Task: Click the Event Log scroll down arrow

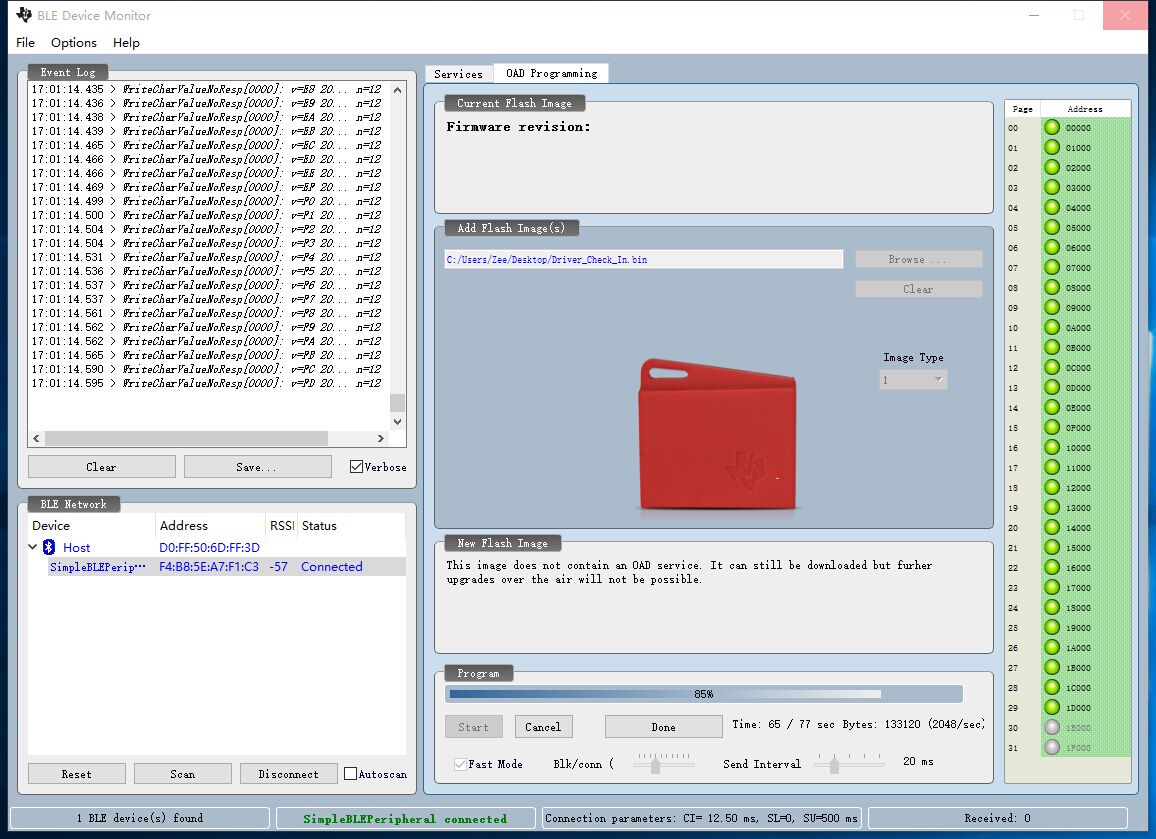Action: click(397, 422)
